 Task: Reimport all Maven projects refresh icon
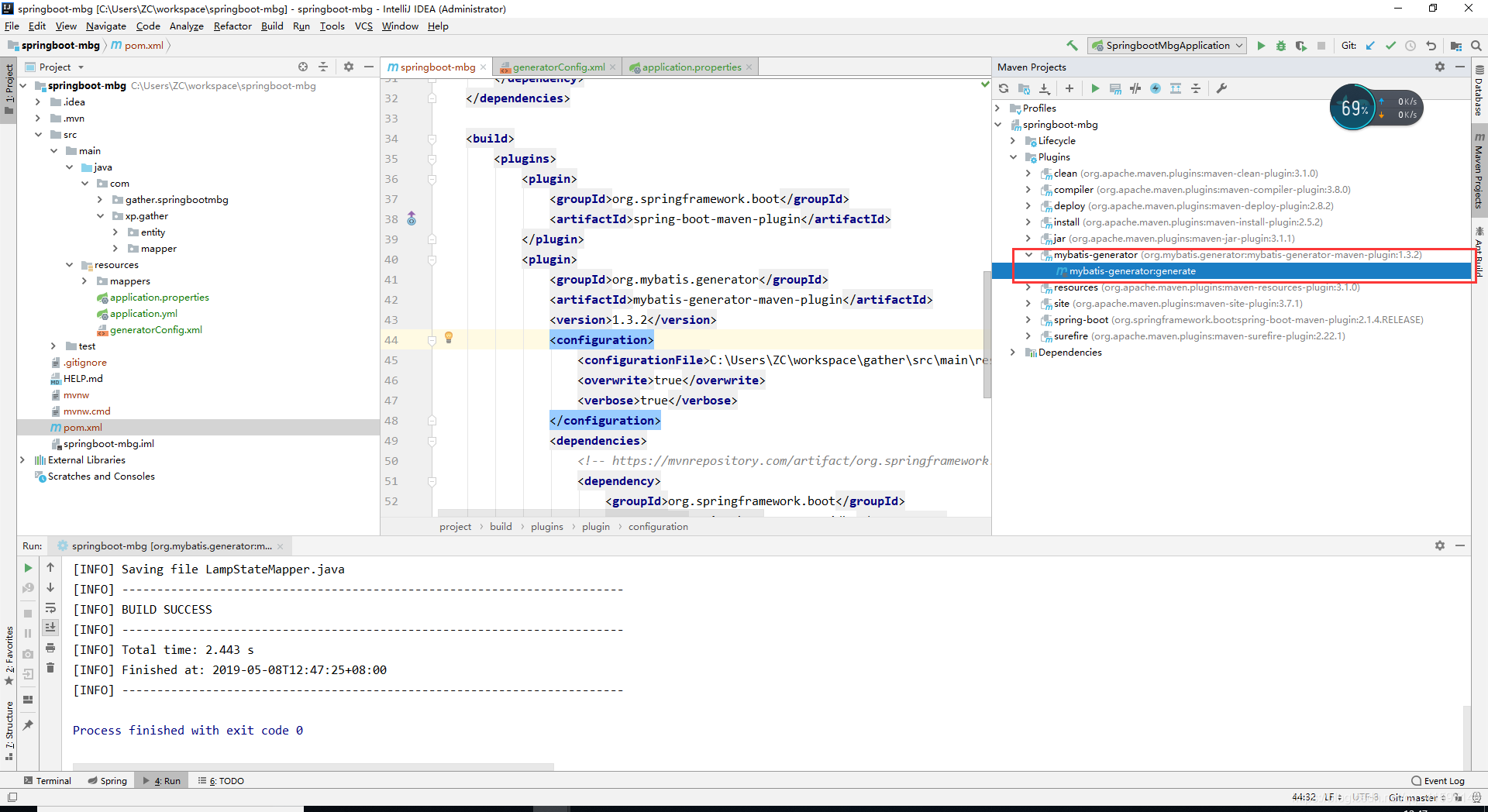1004,88
